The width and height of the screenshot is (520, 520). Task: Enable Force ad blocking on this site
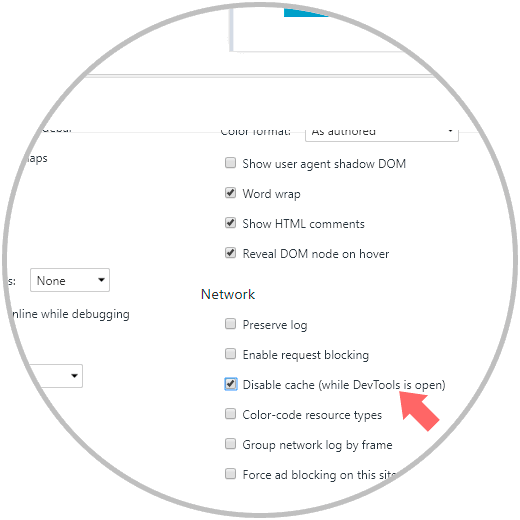point(230,474)
